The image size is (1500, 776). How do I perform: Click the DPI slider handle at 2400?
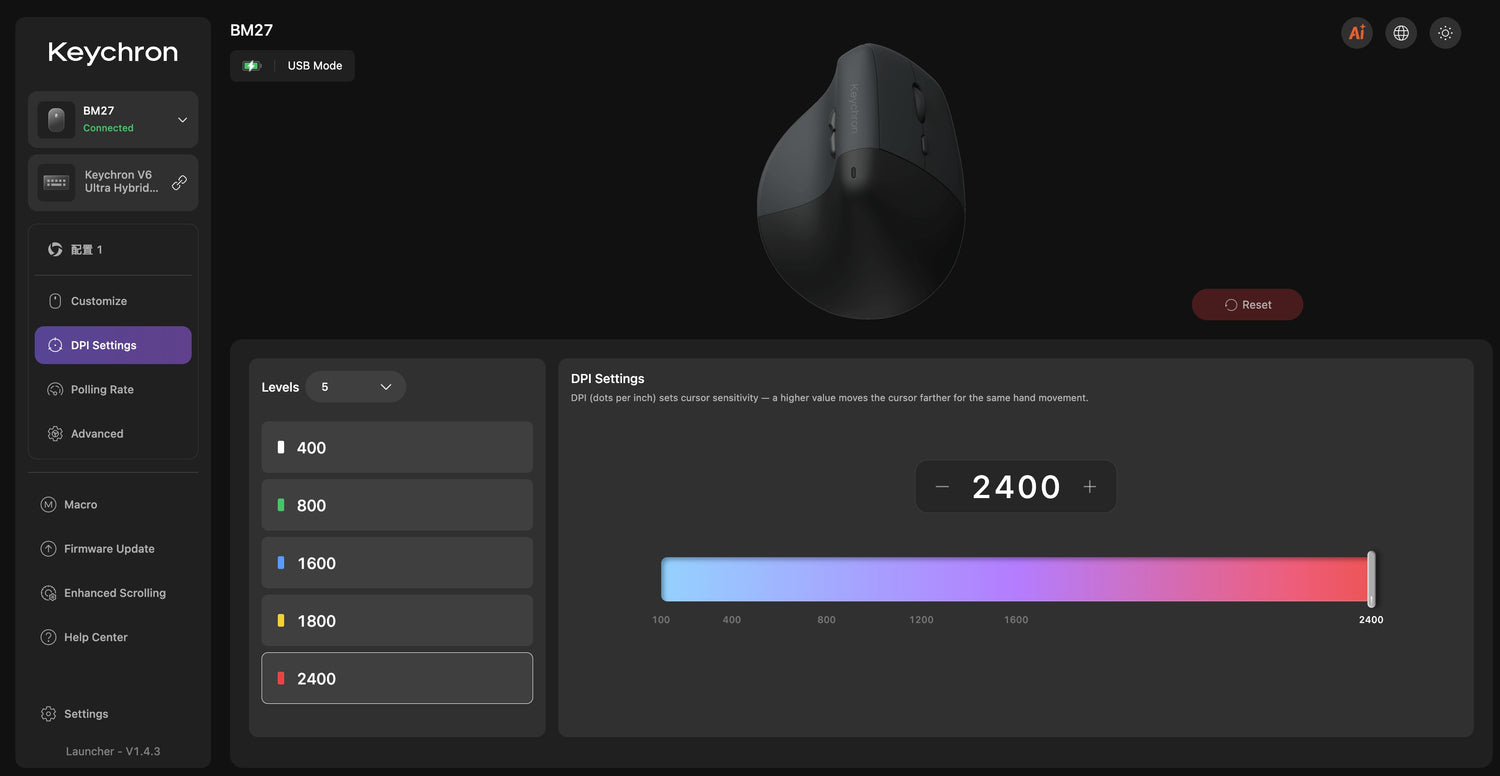pyautogui.click(x=1371, y=579)
